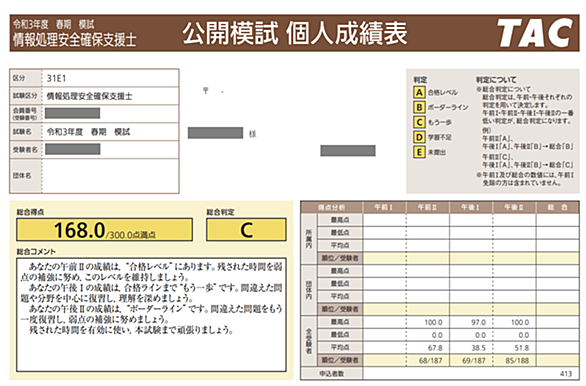Click the redacted 受験者名 field
Viewport: 586px width, 386px height.
pos(73,149)
